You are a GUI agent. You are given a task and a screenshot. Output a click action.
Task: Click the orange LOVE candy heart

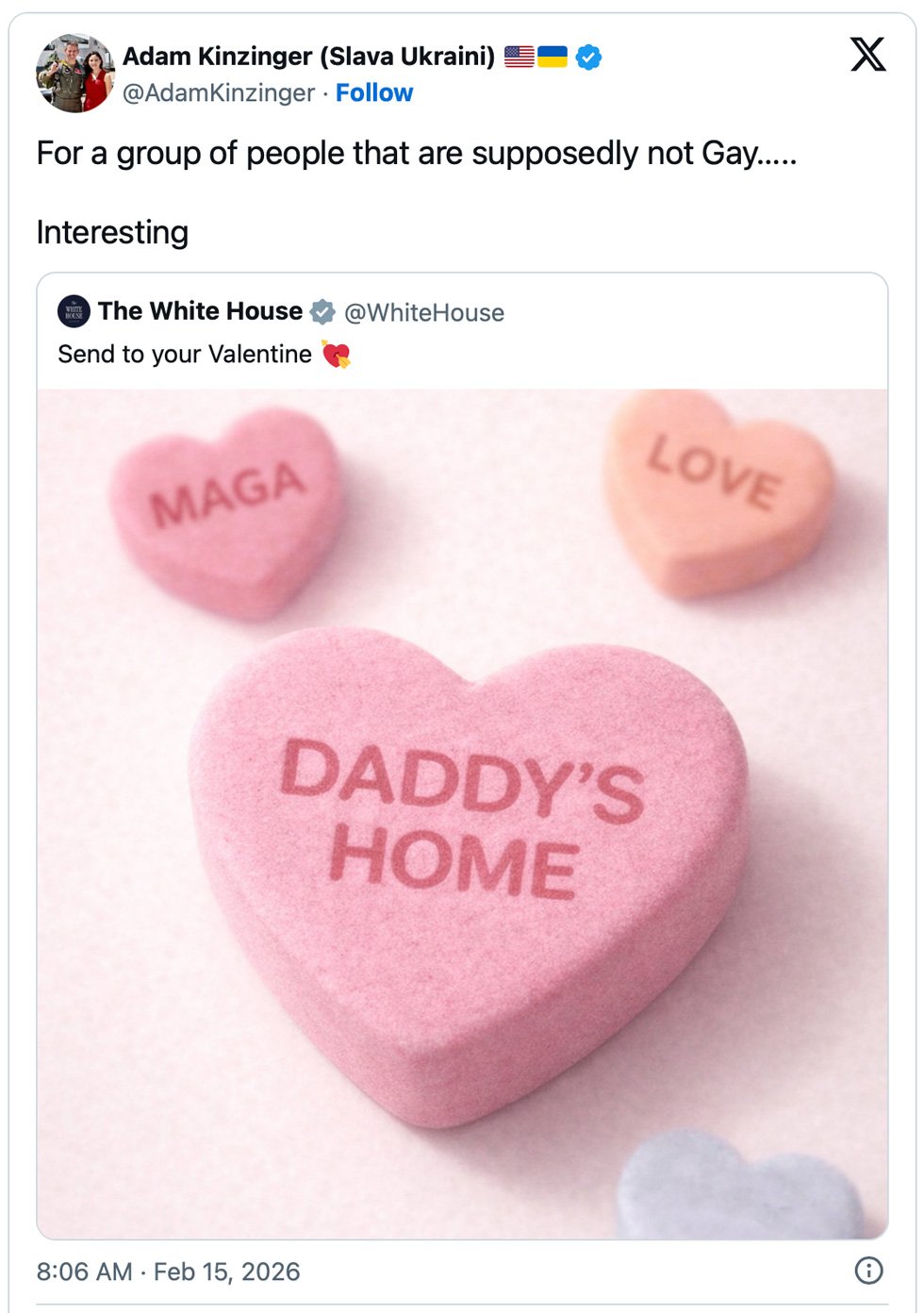pos(717,490)
